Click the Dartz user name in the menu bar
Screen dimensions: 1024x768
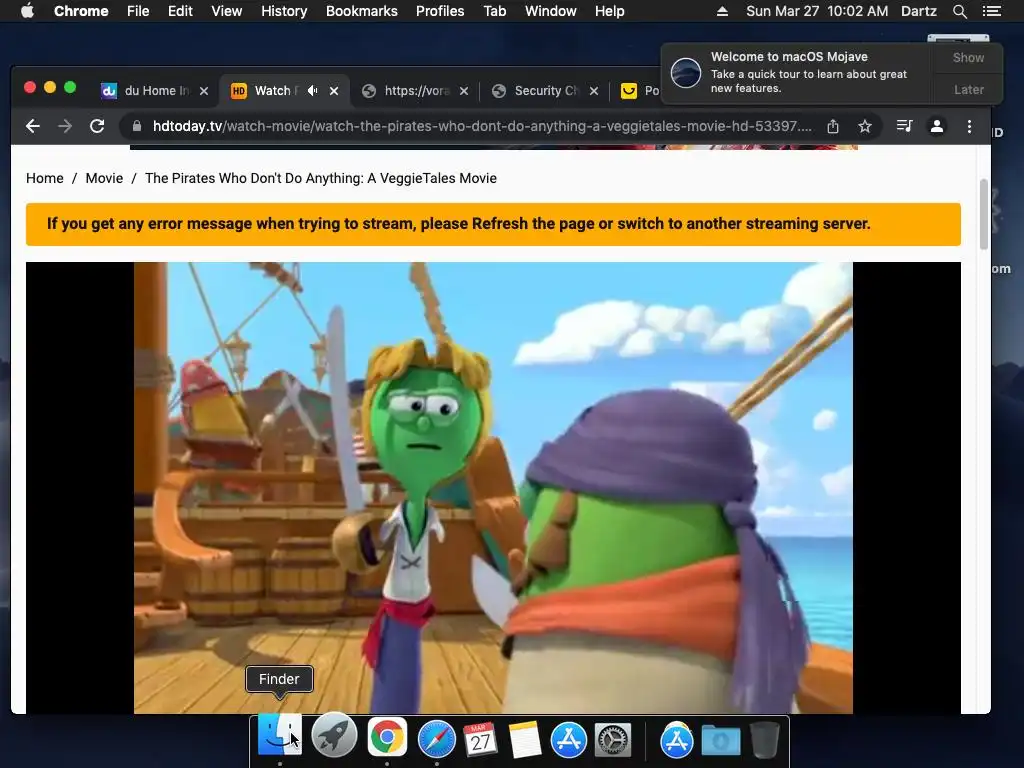[919, 11]
